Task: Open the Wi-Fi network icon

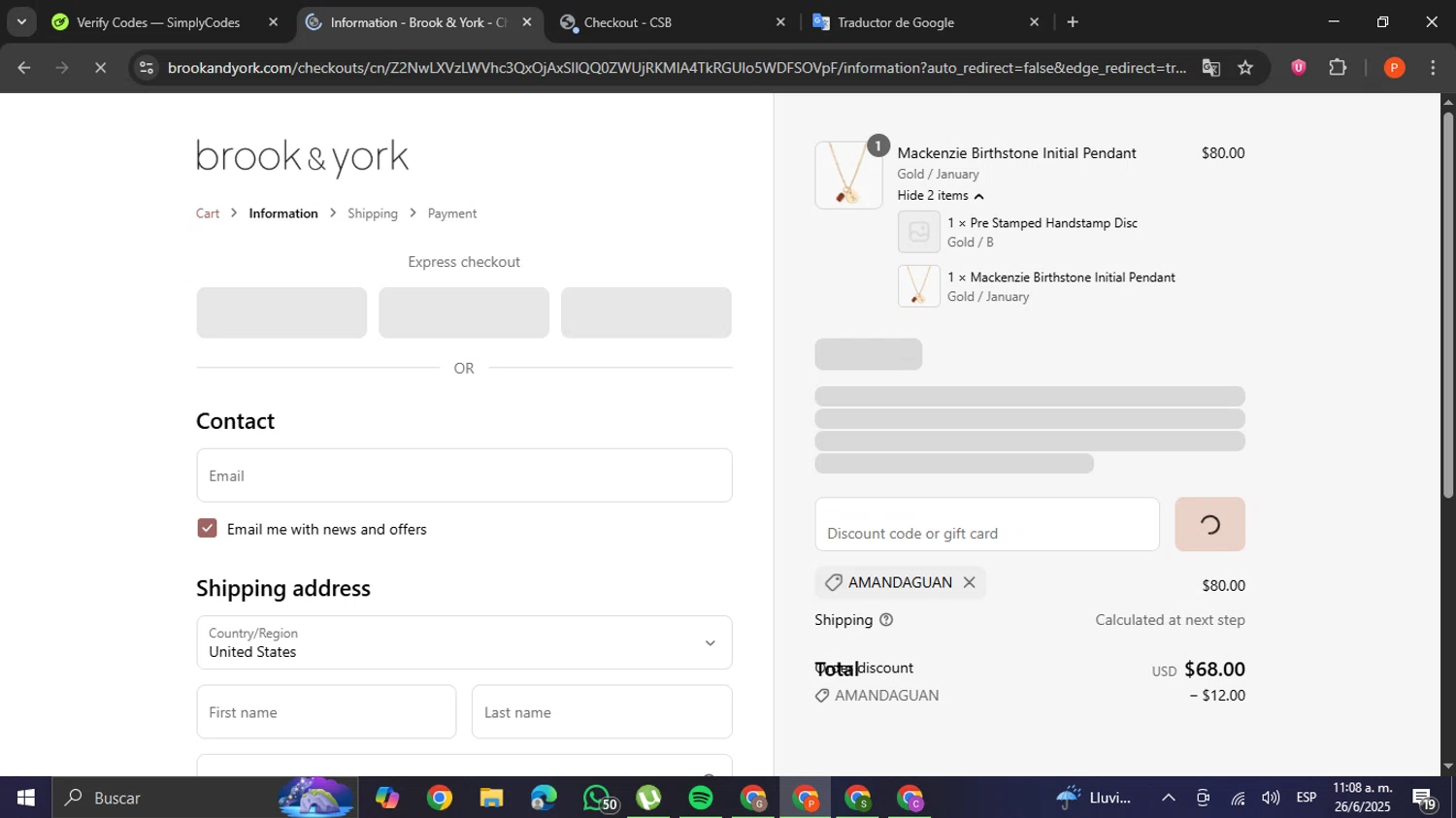Action: [x=1238, y=798]
